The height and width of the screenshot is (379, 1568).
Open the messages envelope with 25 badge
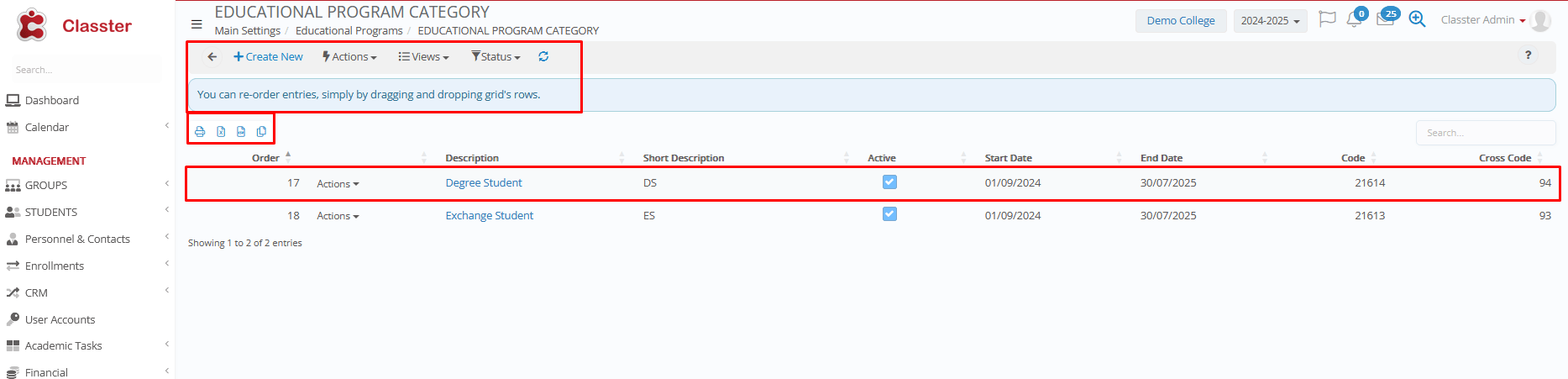(1385, 20)
